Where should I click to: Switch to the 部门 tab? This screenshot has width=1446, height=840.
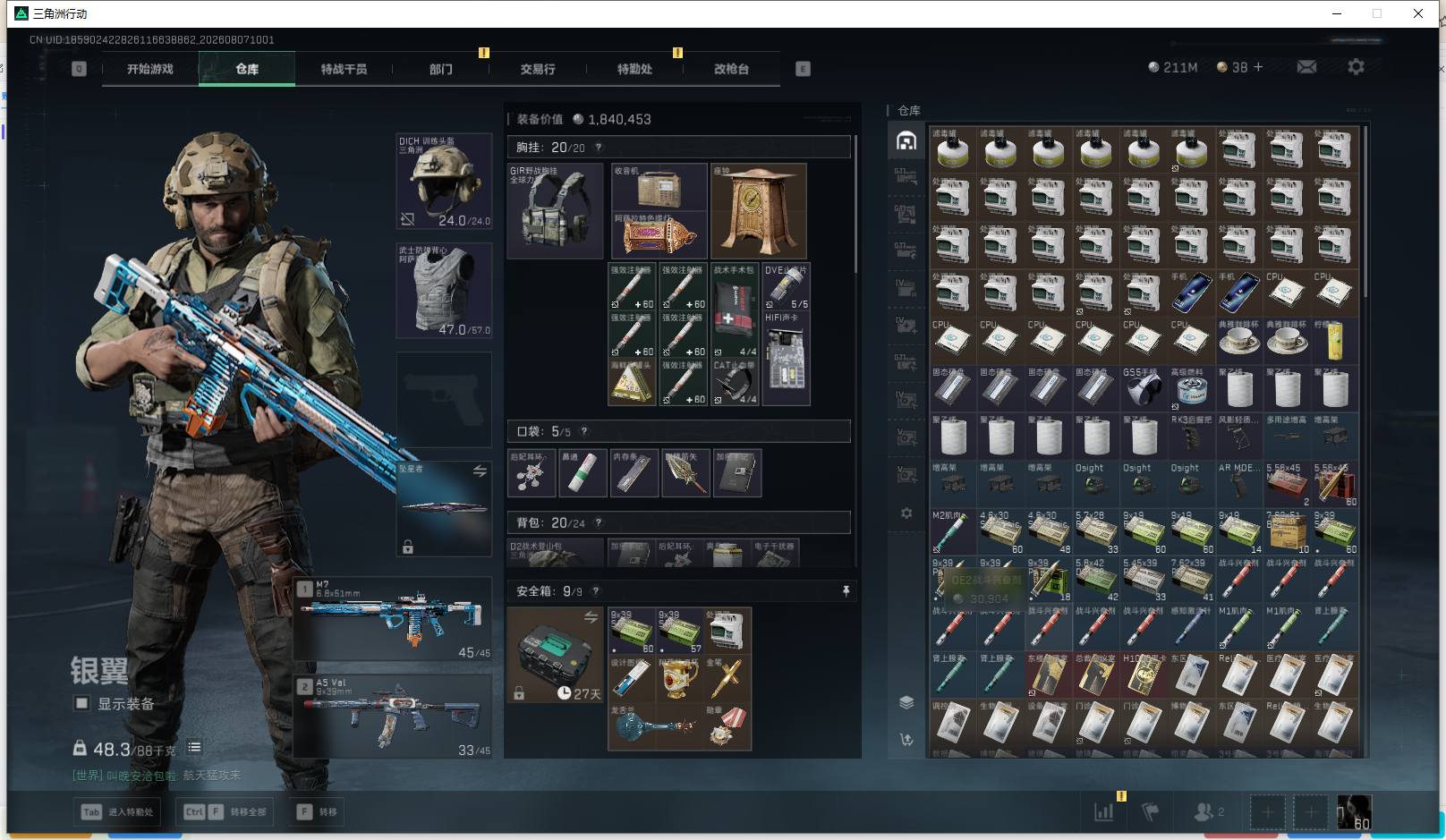[440, 69]
